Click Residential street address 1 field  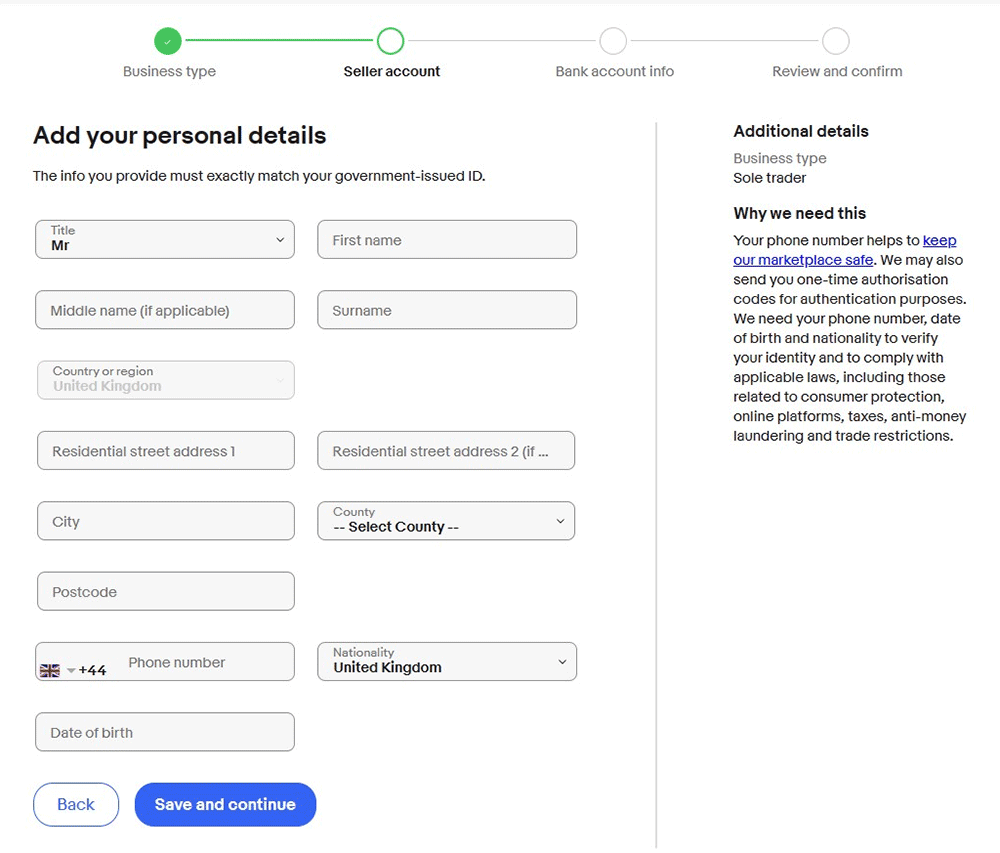tap(165, 451)
